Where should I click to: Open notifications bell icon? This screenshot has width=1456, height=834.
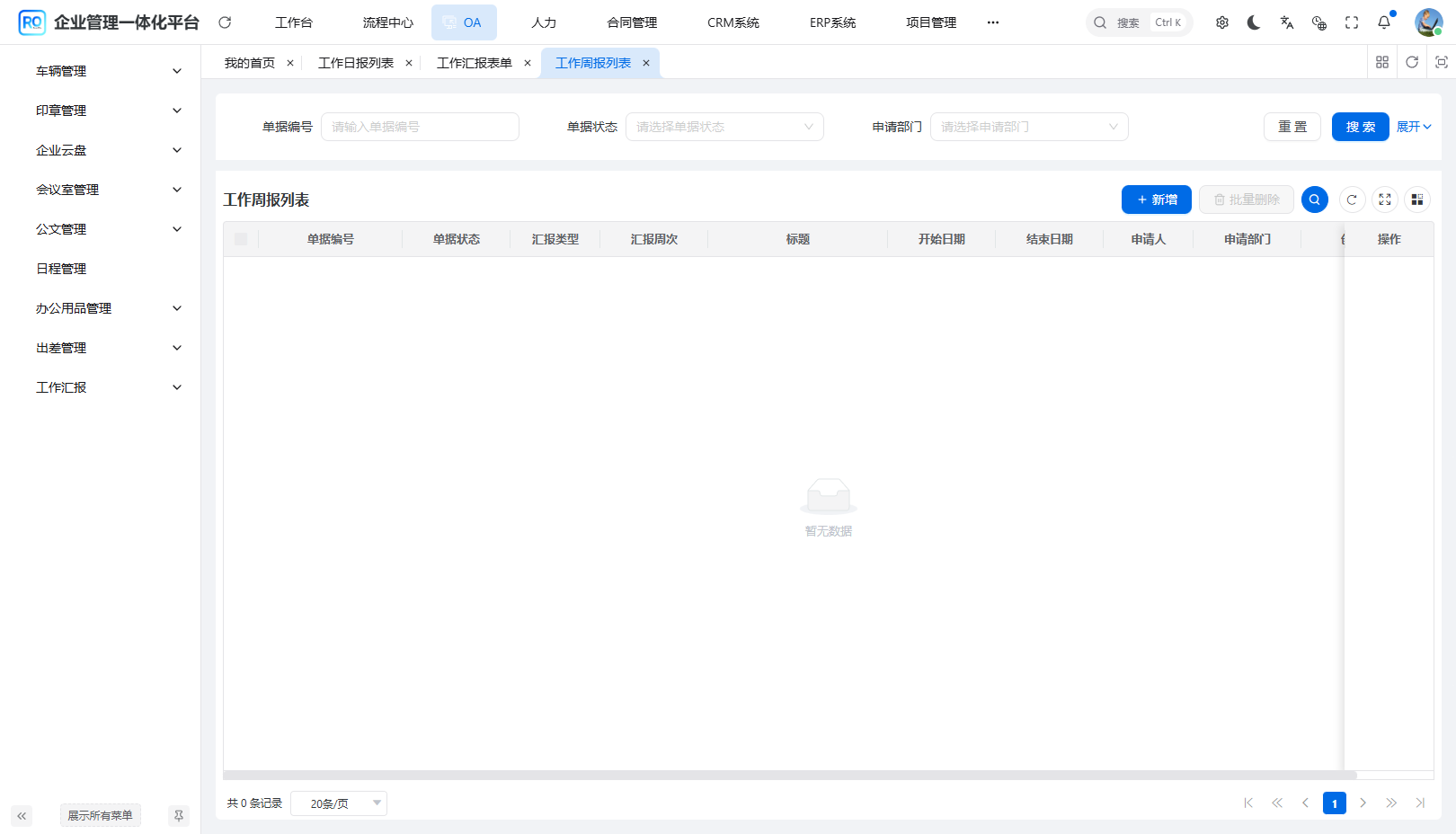pos(1384,22)
